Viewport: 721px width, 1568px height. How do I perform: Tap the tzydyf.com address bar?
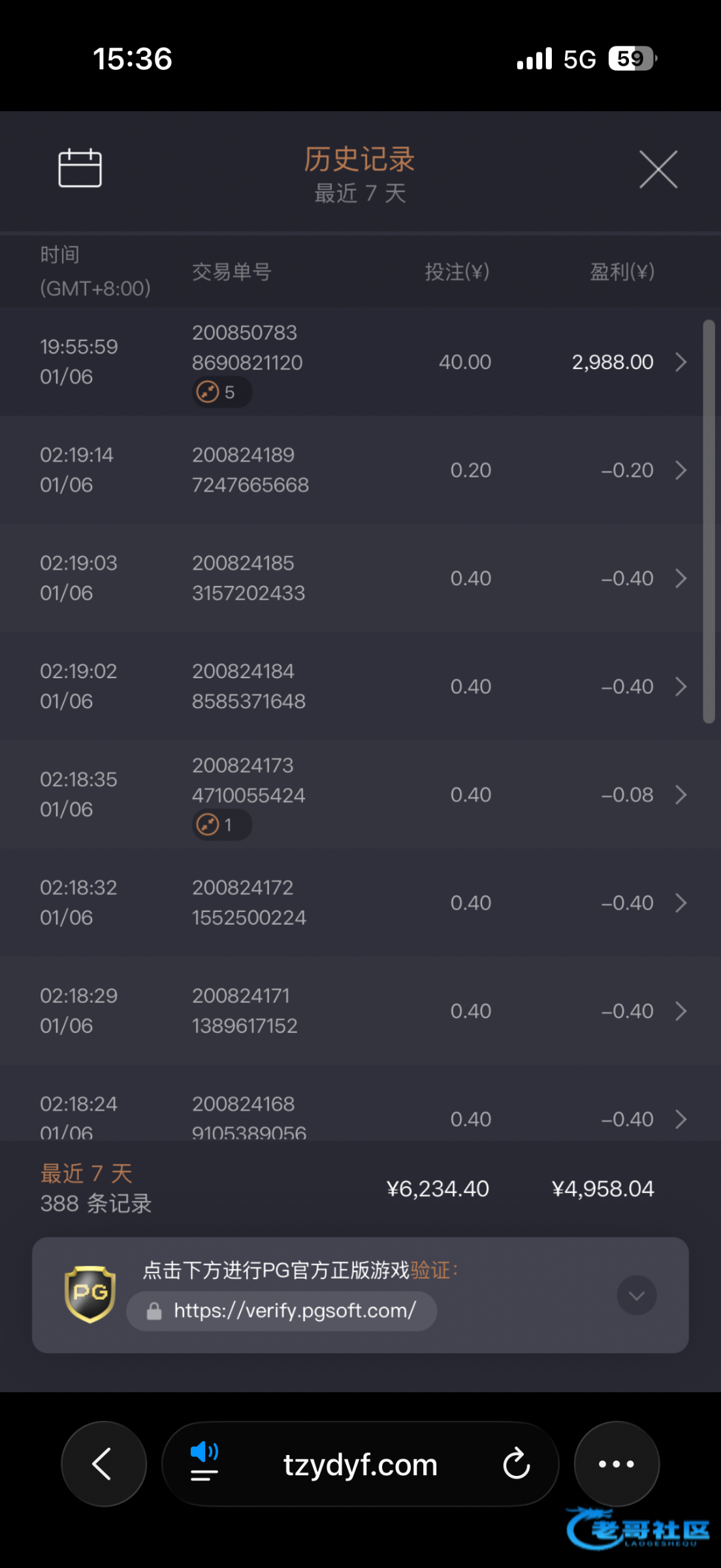(360, 1465)
